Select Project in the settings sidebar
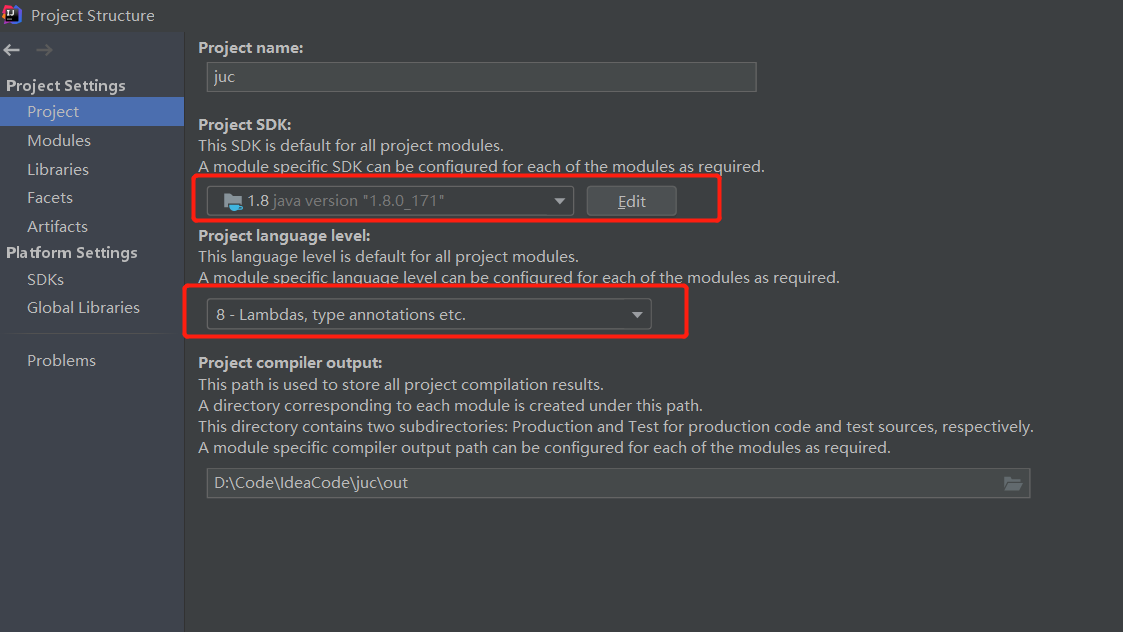The height and width of the screenshot is (632, 1123). coord(53,112)
